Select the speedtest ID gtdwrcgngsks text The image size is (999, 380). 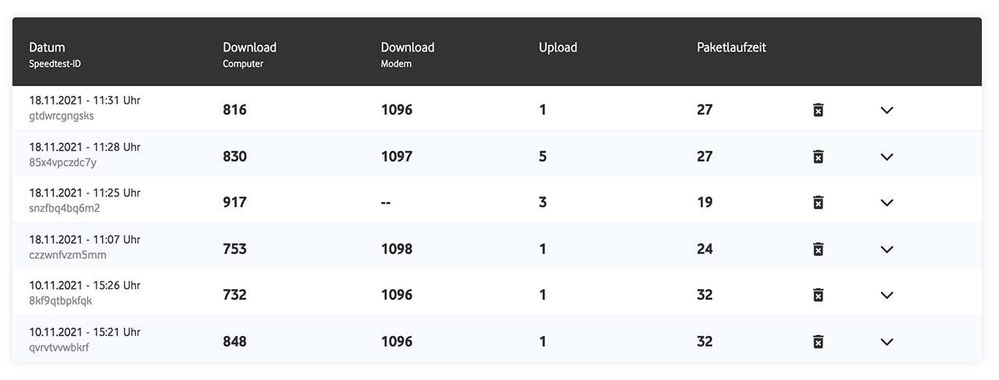pos(62,116)
